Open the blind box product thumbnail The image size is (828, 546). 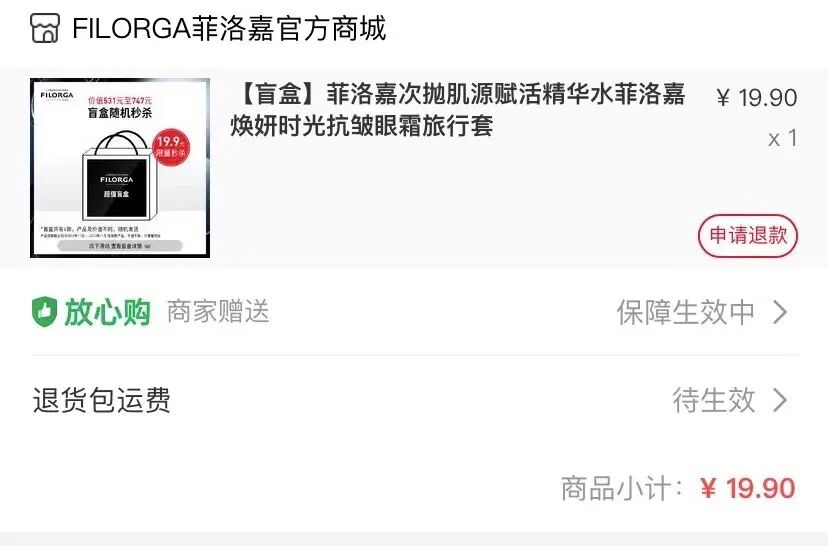[x=120, y=168]
